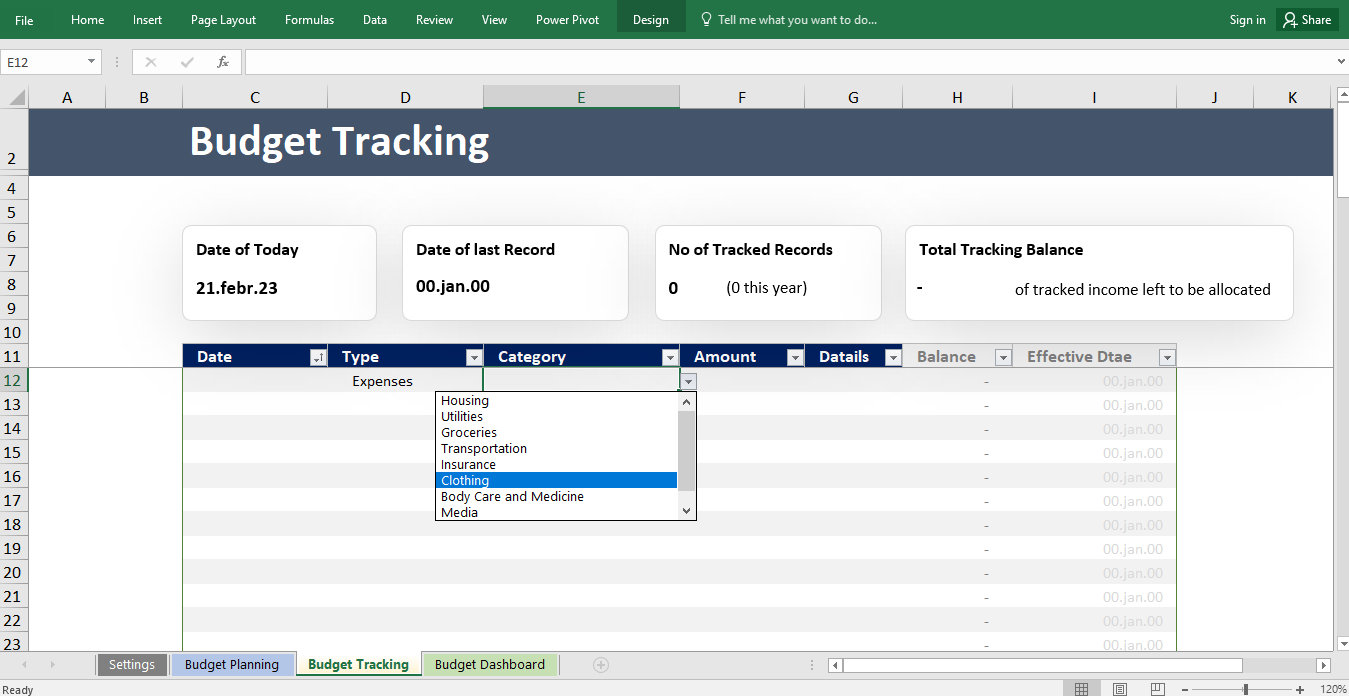Open the Amount column filter dropdown

click(x=794, y=356)
